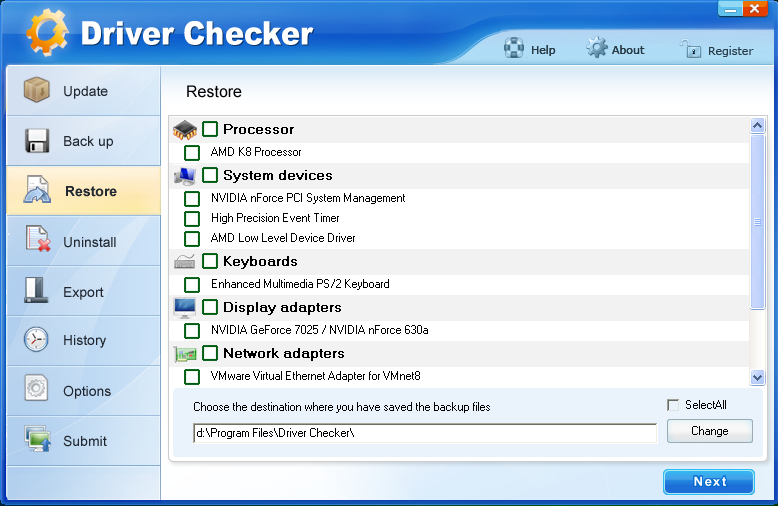Click the Driver Checker gear logo
Viewport: 778px width, 506px height.
click(x=47, y=33)
